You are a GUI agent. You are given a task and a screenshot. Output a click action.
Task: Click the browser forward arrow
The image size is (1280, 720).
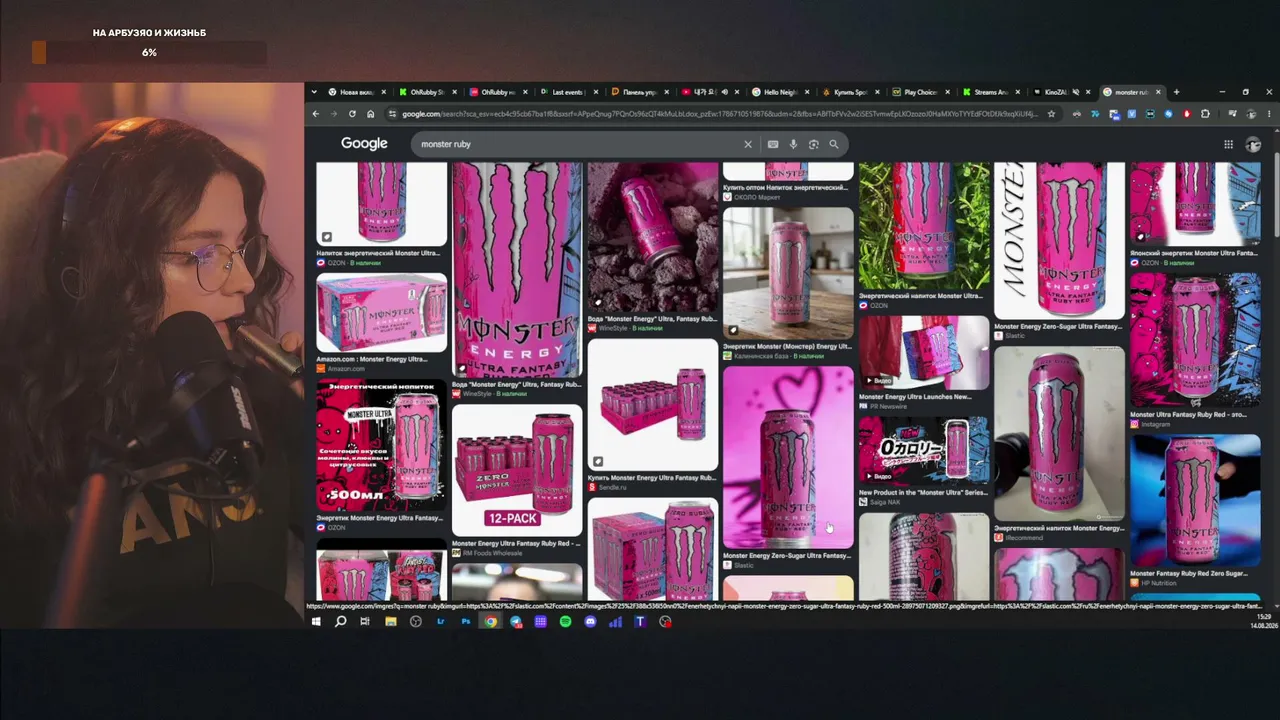pos(334,114)
